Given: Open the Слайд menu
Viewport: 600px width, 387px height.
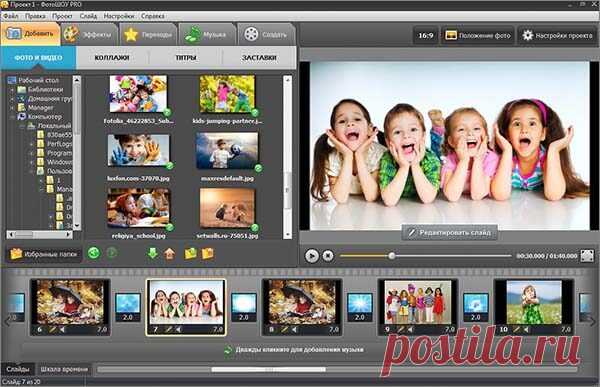Looking at the screenshot, I should pos(88,16).
